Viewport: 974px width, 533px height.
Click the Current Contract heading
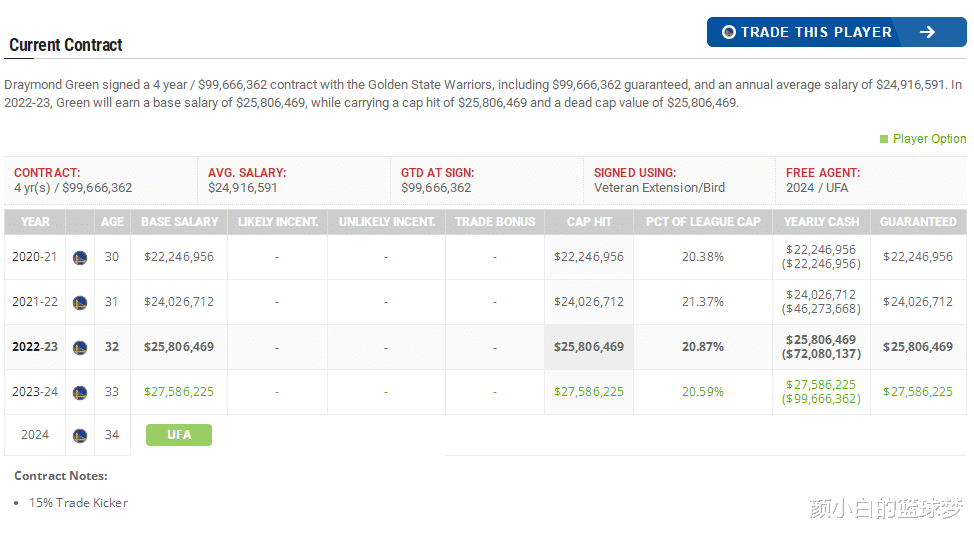[66, 45]
